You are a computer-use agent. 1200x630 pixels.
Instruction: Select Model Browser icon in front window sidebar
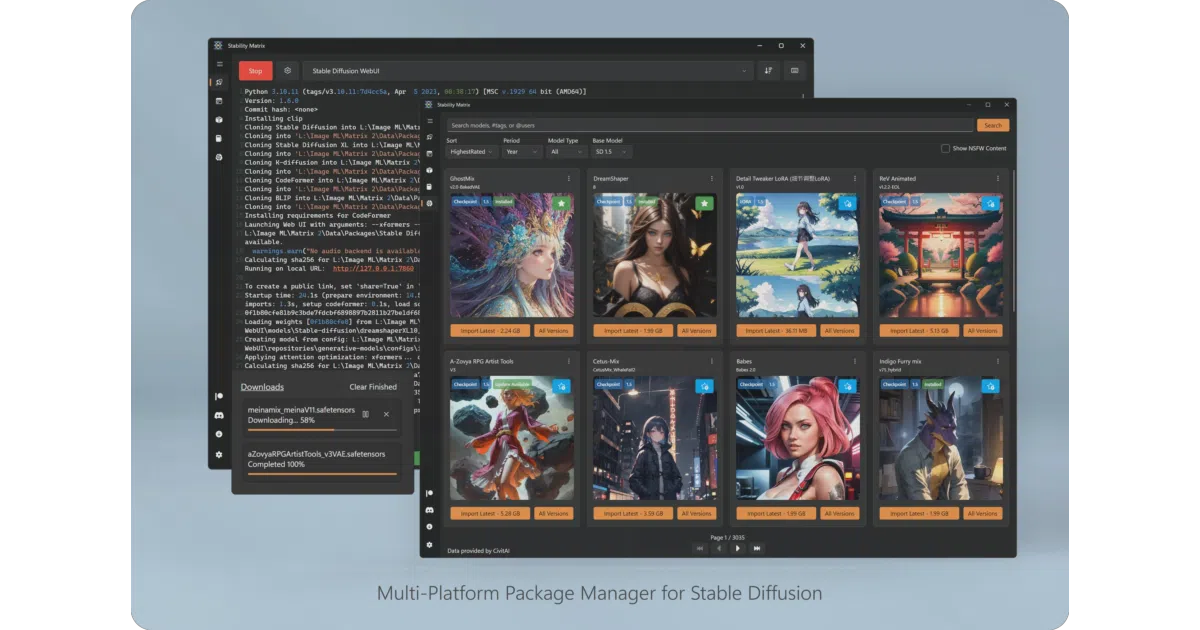(x=430, y=203)
